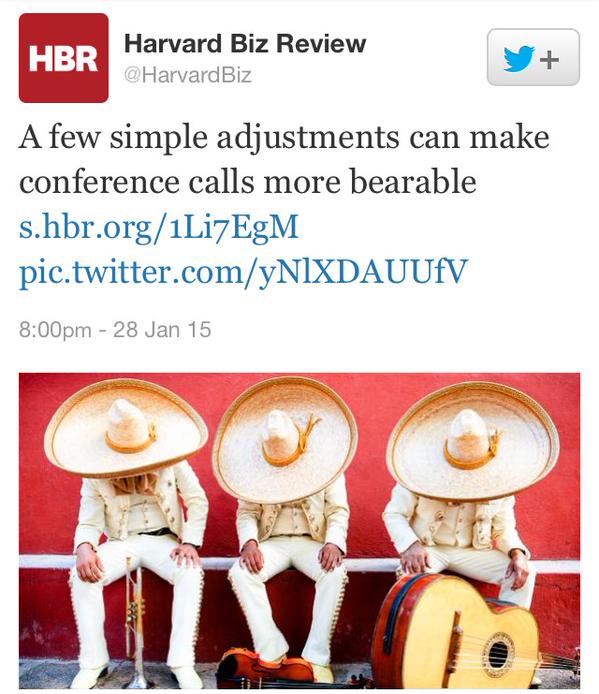Click the @HarvardBiz handle
This screenshot has width=599, height=694.
pyautogui.click(x=188, y=75)
